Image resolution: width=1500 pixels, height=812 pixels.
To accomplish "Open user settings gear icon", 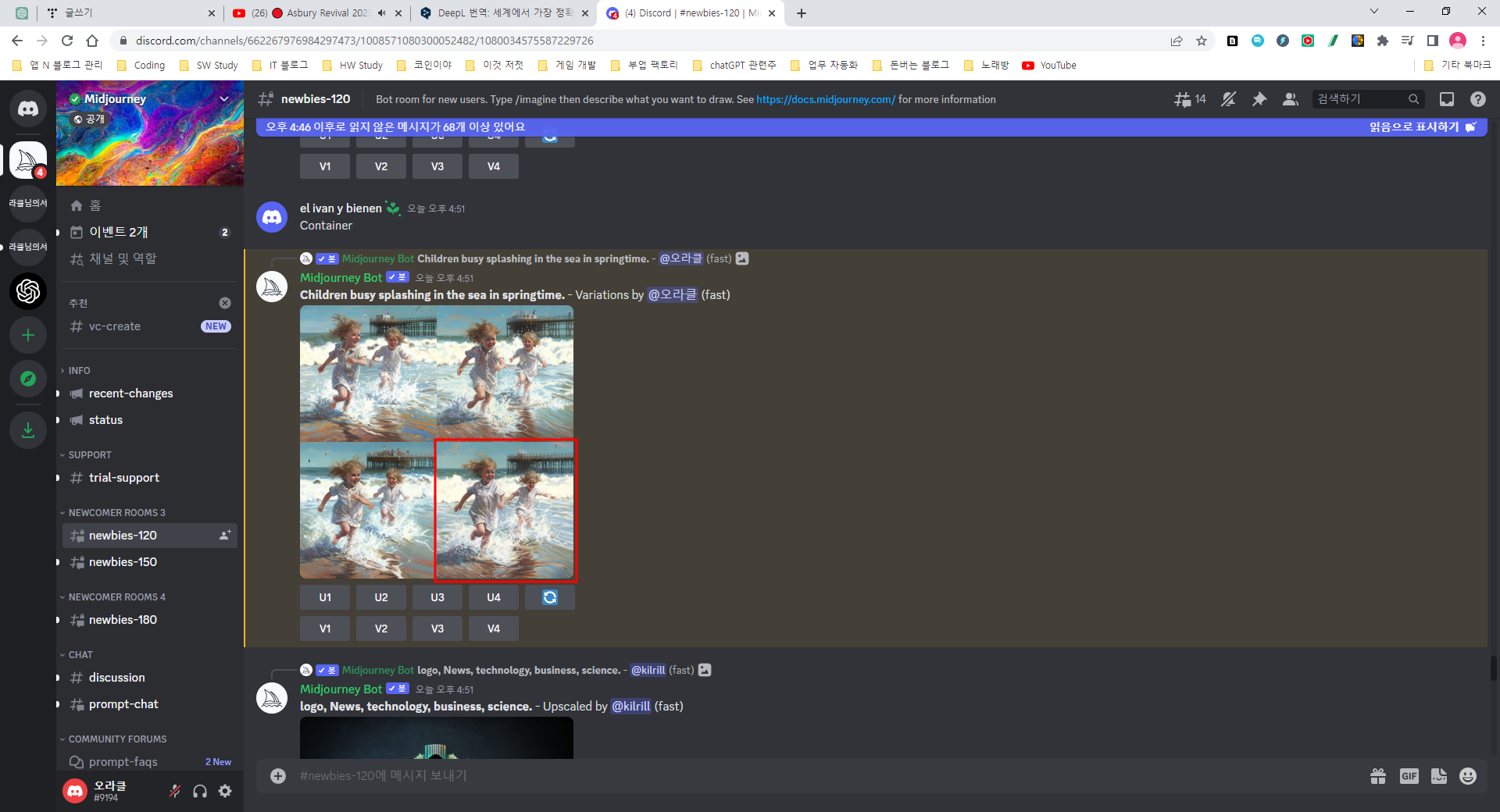I will click(x=225, y=791).
